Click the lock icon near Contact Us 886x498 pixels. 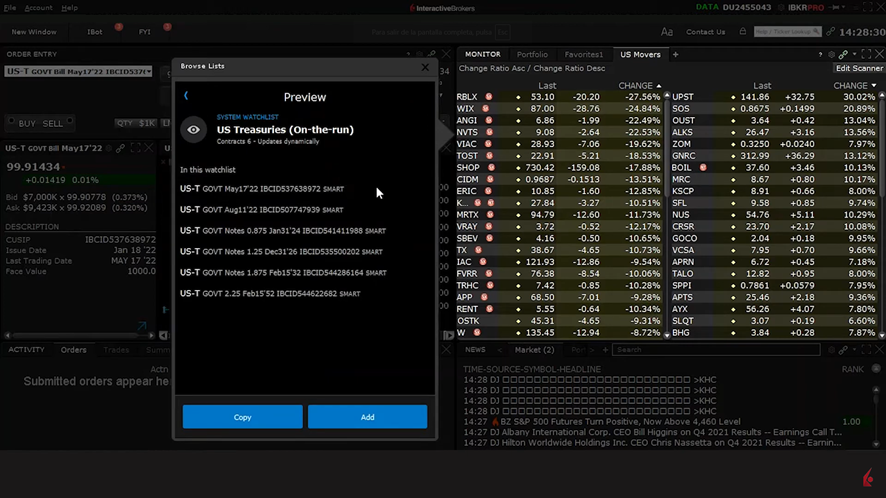[742, 32]
